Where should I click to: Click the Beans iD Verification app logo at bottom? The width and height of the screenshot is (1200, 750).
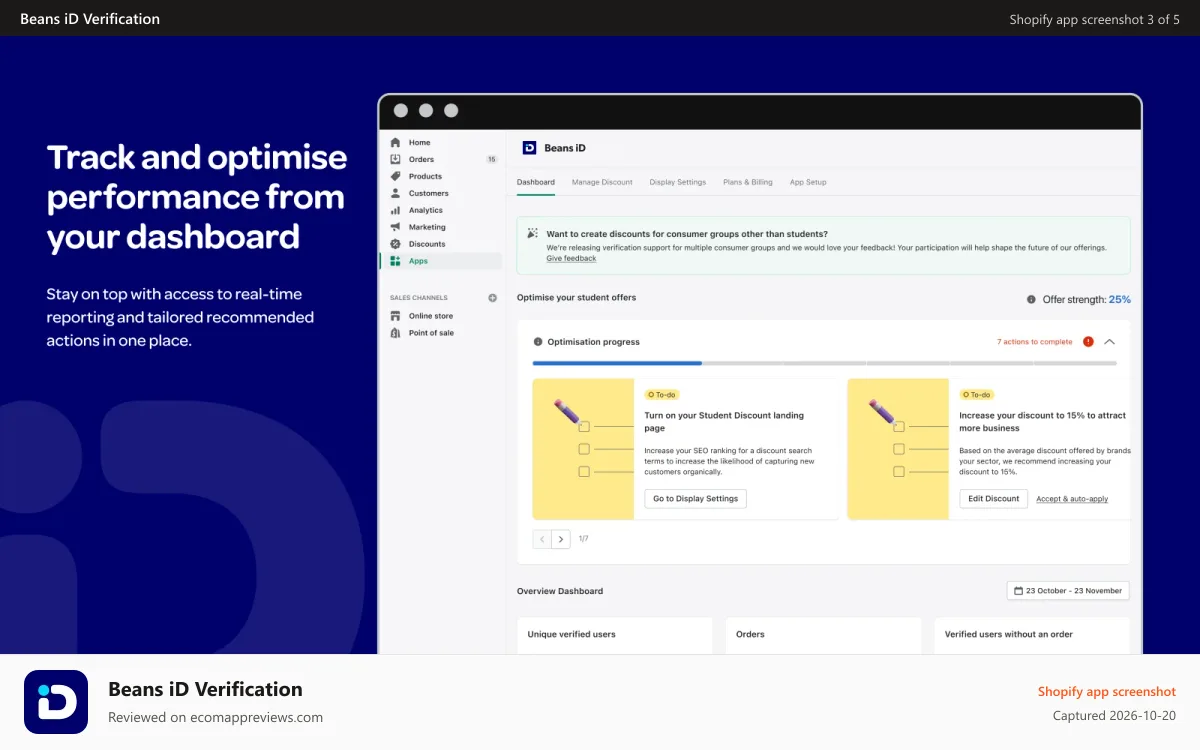(56, 702)
